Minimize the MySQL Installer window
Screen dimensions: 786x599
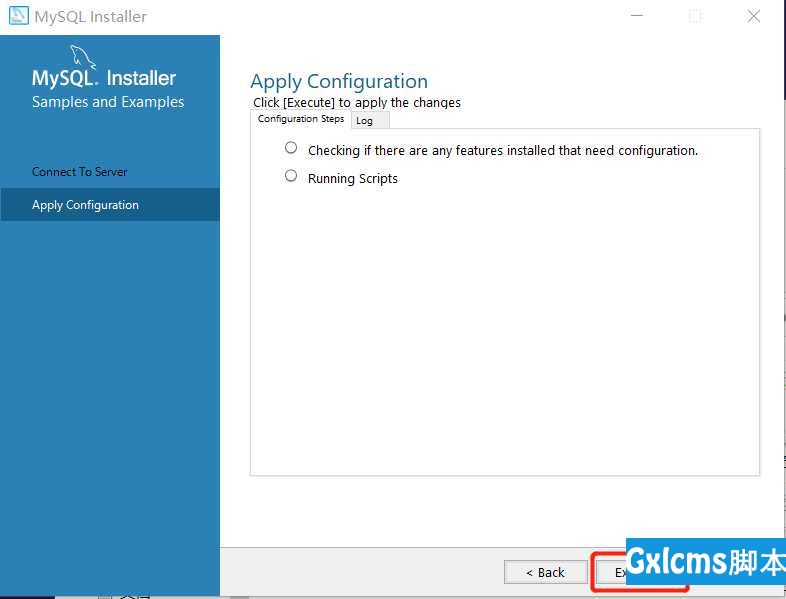coord(637,16)
